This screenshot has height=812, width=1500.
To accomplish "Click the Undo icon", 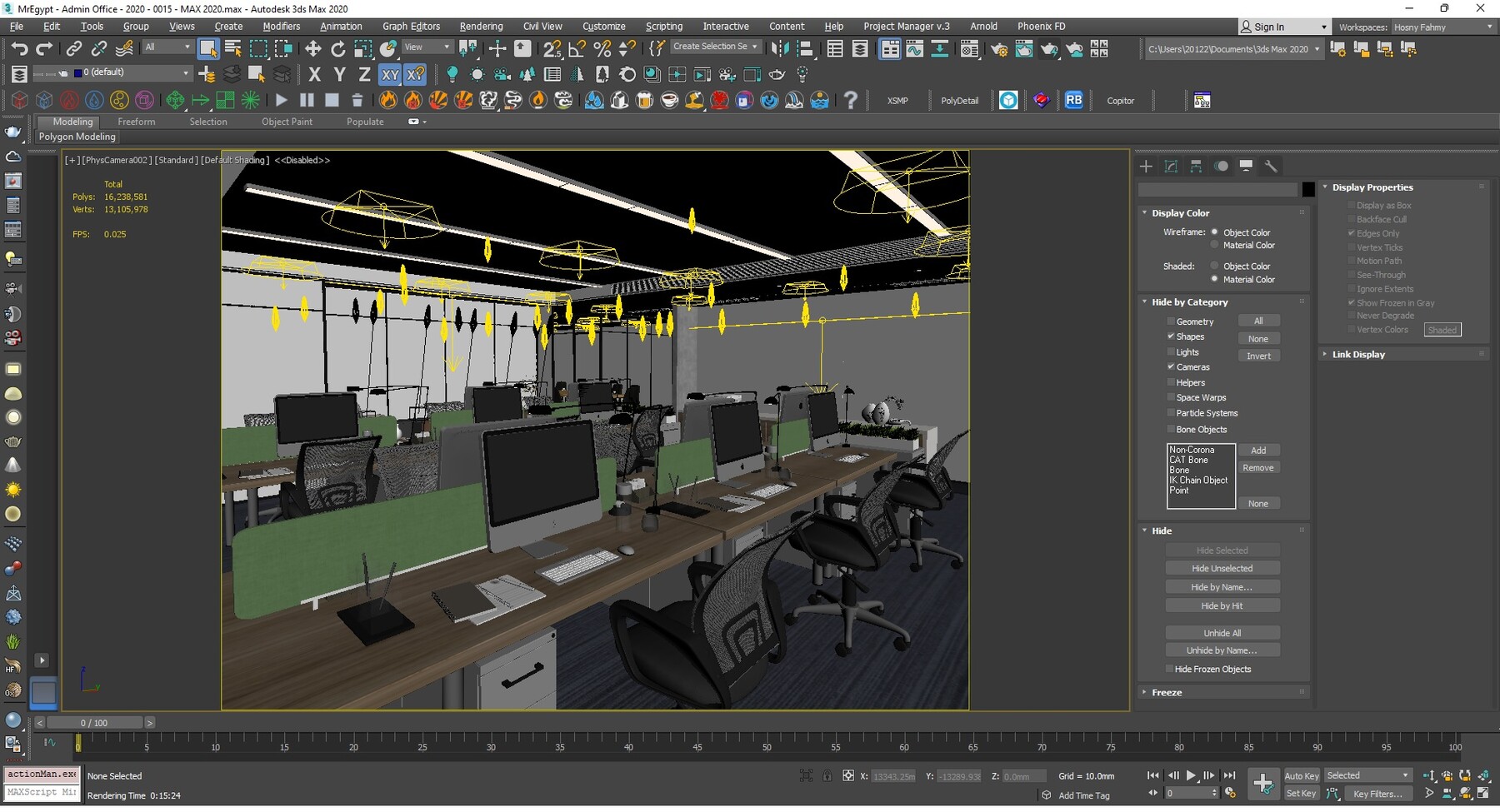I will [20, 47].
